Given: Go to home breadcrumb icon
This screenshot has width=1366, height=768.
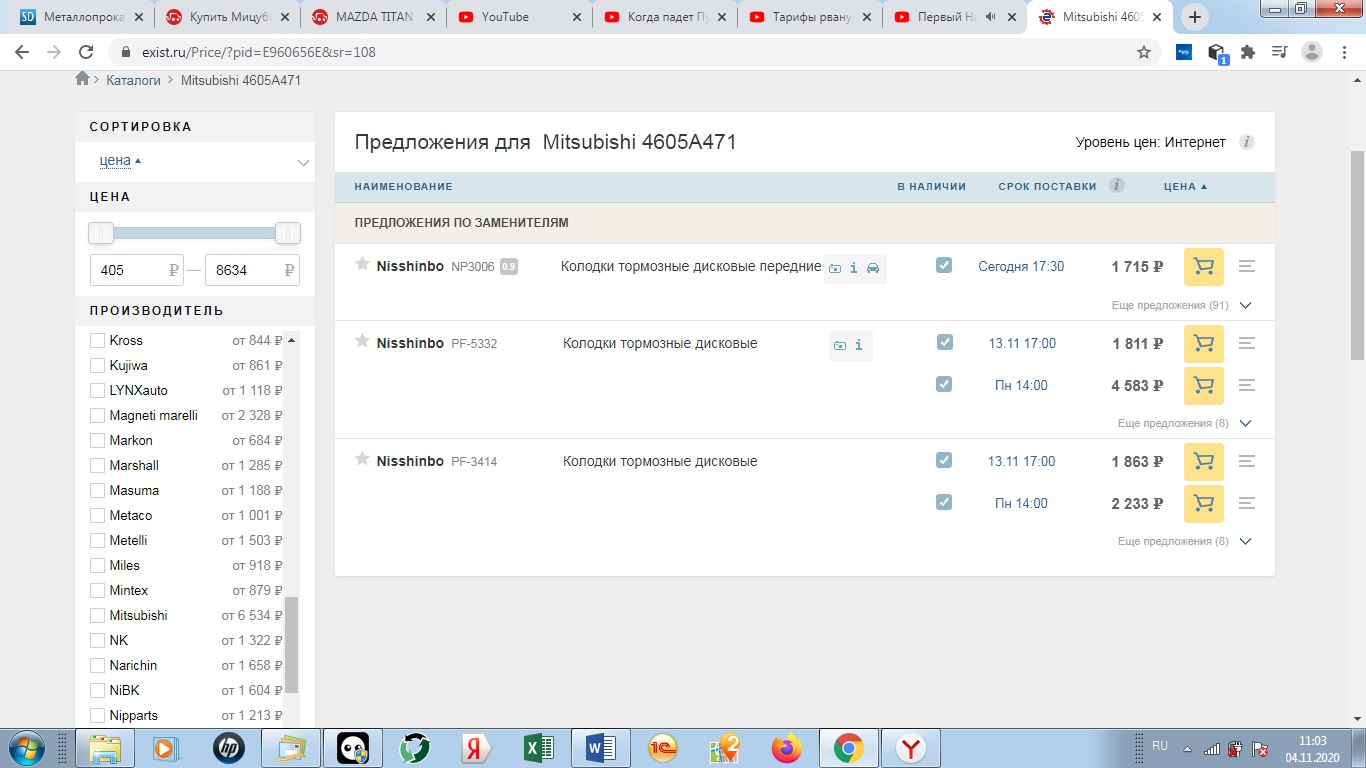Looking at the screenshot, I should point(83,79).
